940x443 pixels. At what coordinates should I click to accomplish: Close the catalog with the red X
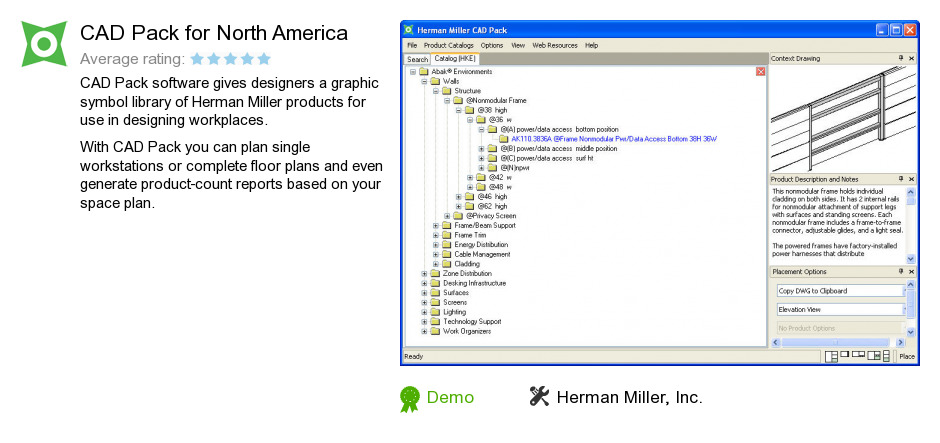[760, 71]
